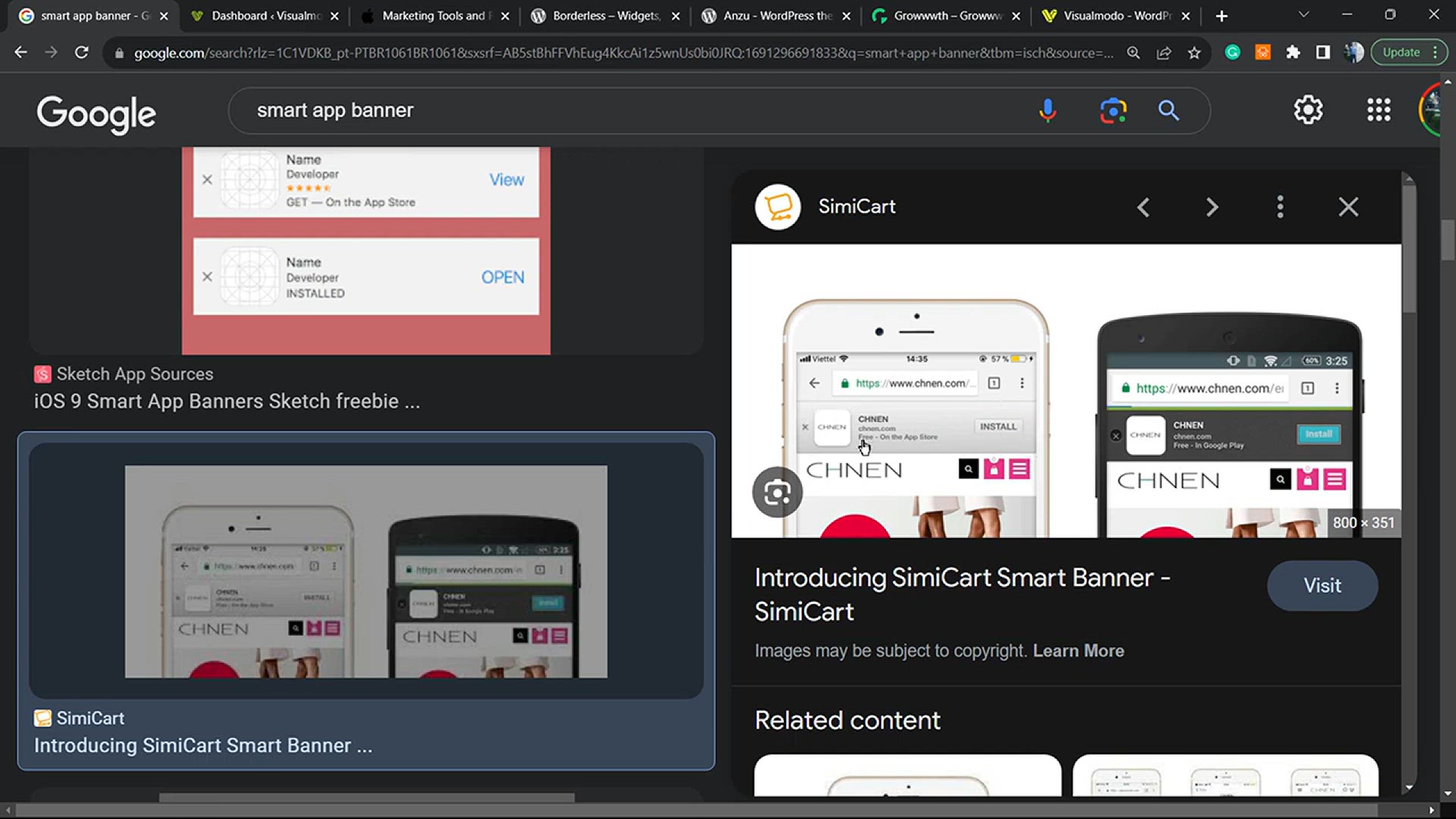View site information lock icon

(x=118, y=53)
